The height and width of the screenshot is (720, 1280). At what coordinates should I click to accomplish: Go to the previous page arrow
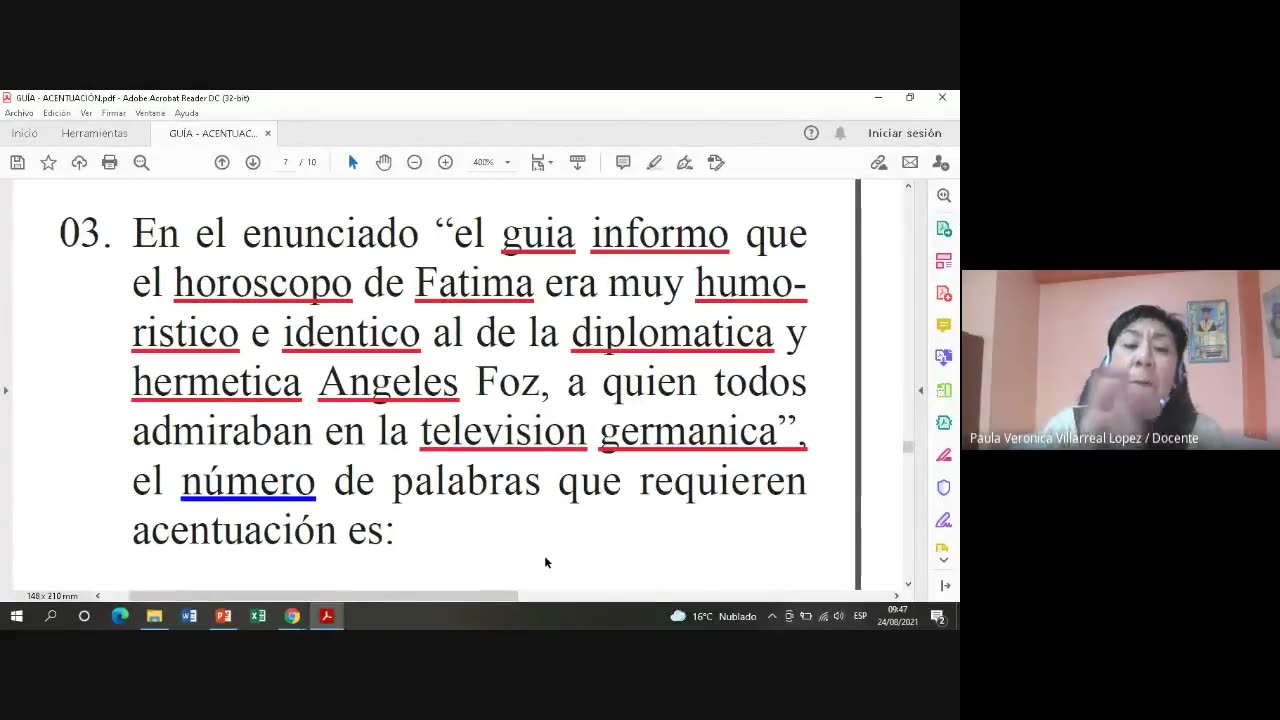pyautogui.click(x=222, y=162)
